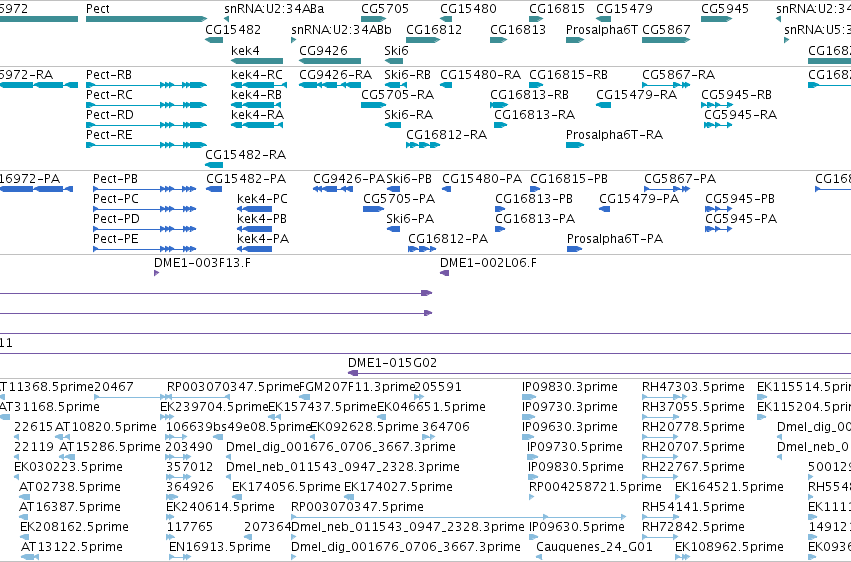This screenshot has height=562, width=851.
Task: Open transcript CG15482-RA
Action: point(245,155)
